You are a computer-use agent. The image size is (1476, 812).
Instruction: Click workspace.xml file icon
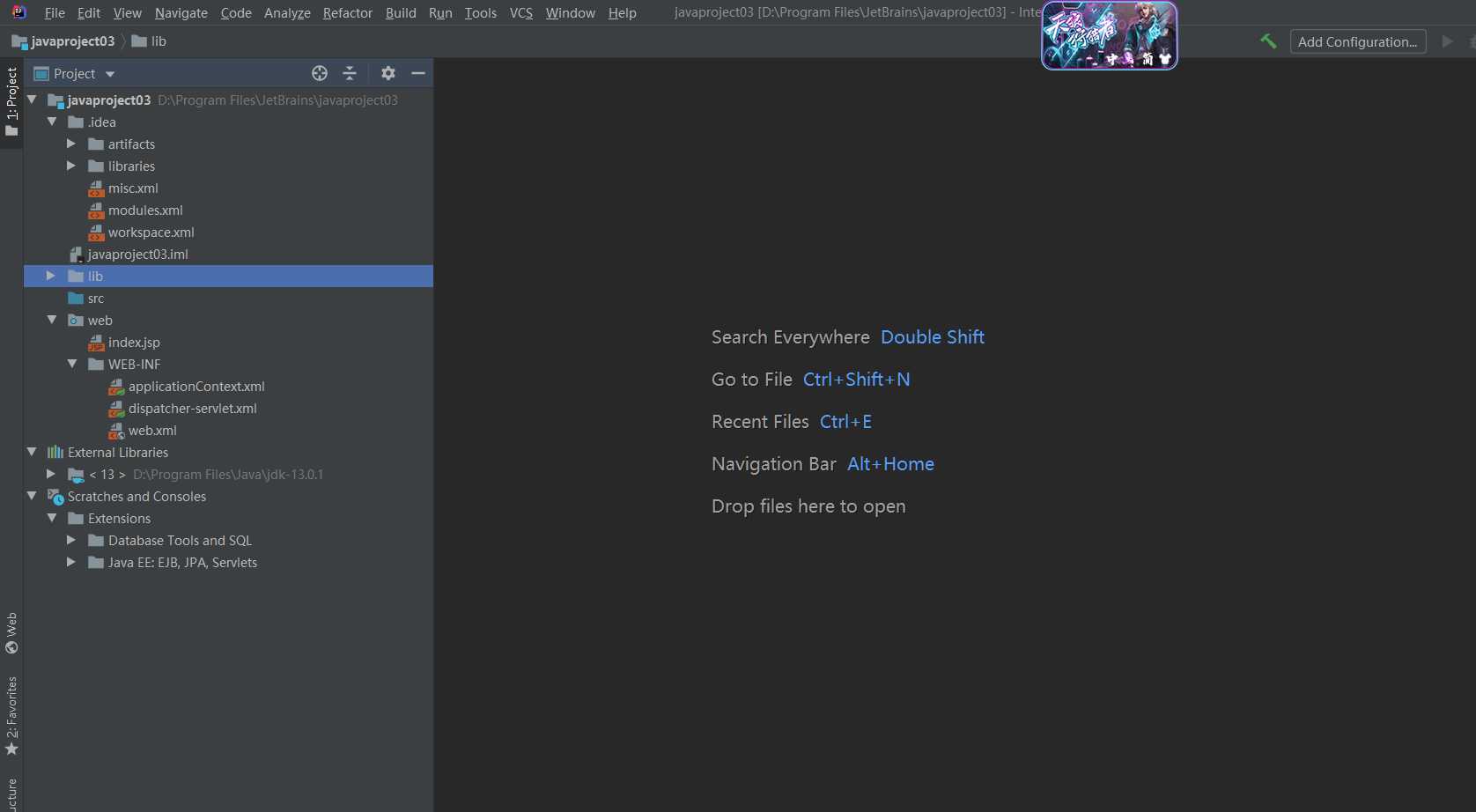(96, 233)
